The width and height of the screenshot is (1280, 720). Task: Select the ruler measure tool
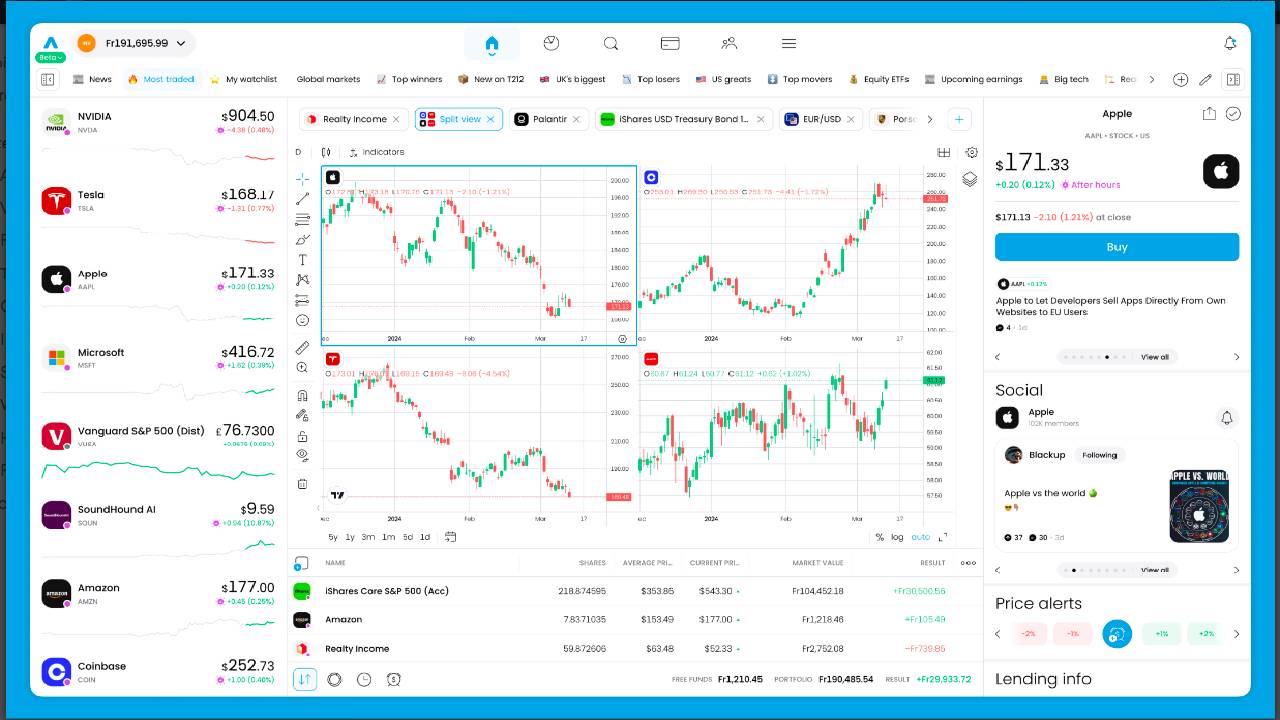coord(302,348)
